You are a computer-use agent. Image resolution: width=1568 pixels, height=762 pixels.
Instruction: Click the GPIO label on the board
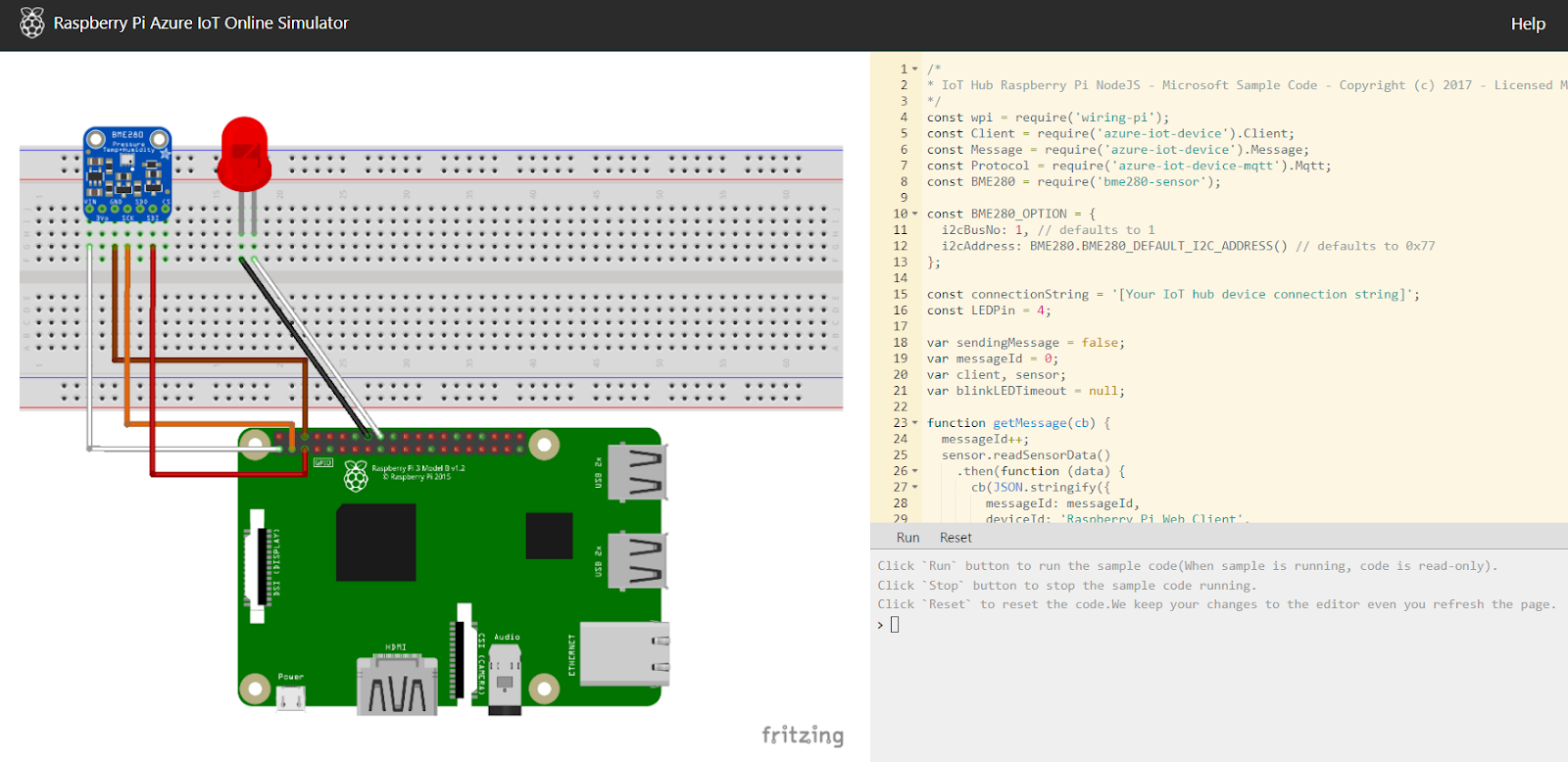click(323, 462)
